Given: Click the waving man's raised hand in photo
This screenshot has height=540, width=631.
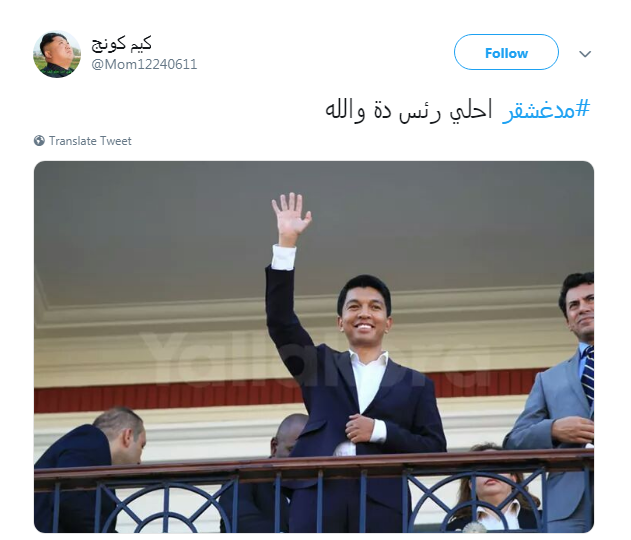Looking at the screenshot, I should [291, 216].
